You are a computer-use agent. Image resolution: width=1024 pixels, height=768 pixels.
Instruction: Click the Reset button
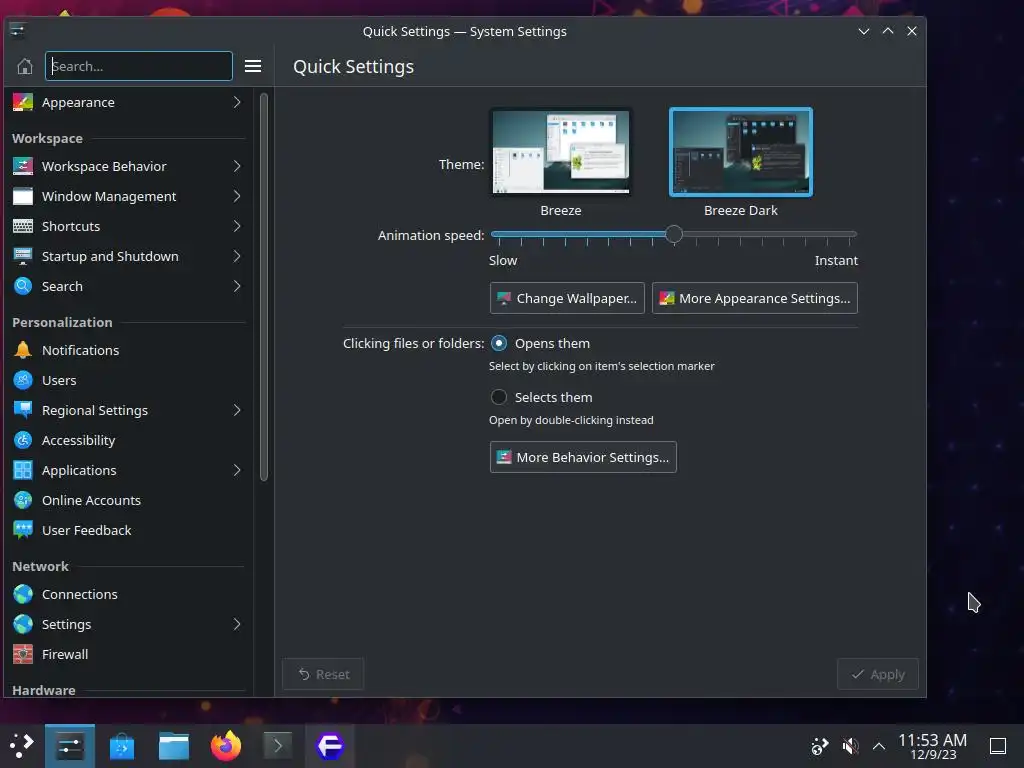point(323,675)
